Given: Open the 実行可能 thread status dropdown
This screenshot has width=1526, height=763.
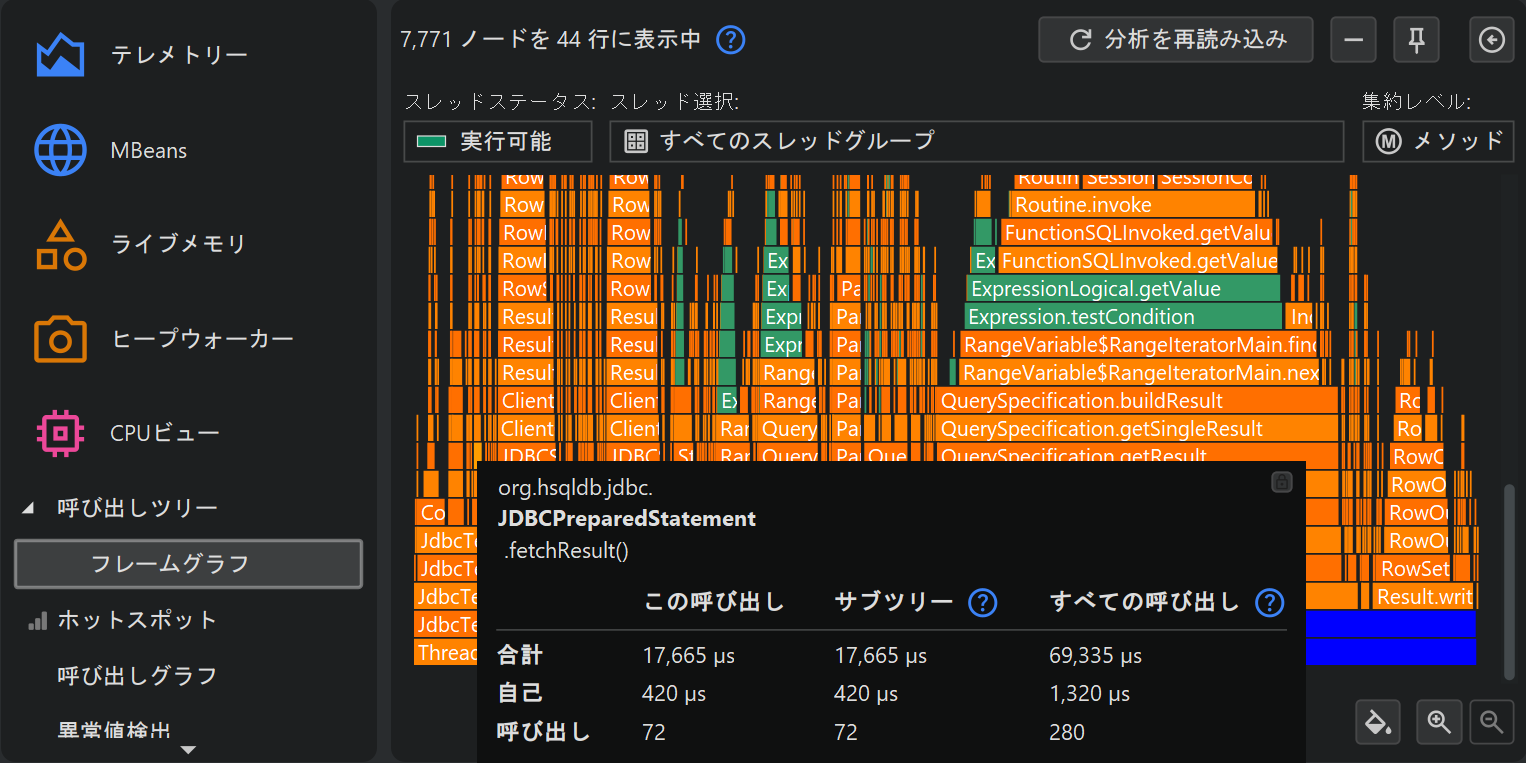Looking at the screenshot, I should [x=497, y=141].
